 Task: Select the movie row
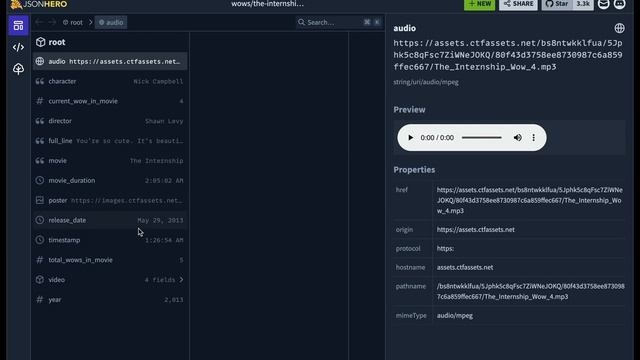110,160
